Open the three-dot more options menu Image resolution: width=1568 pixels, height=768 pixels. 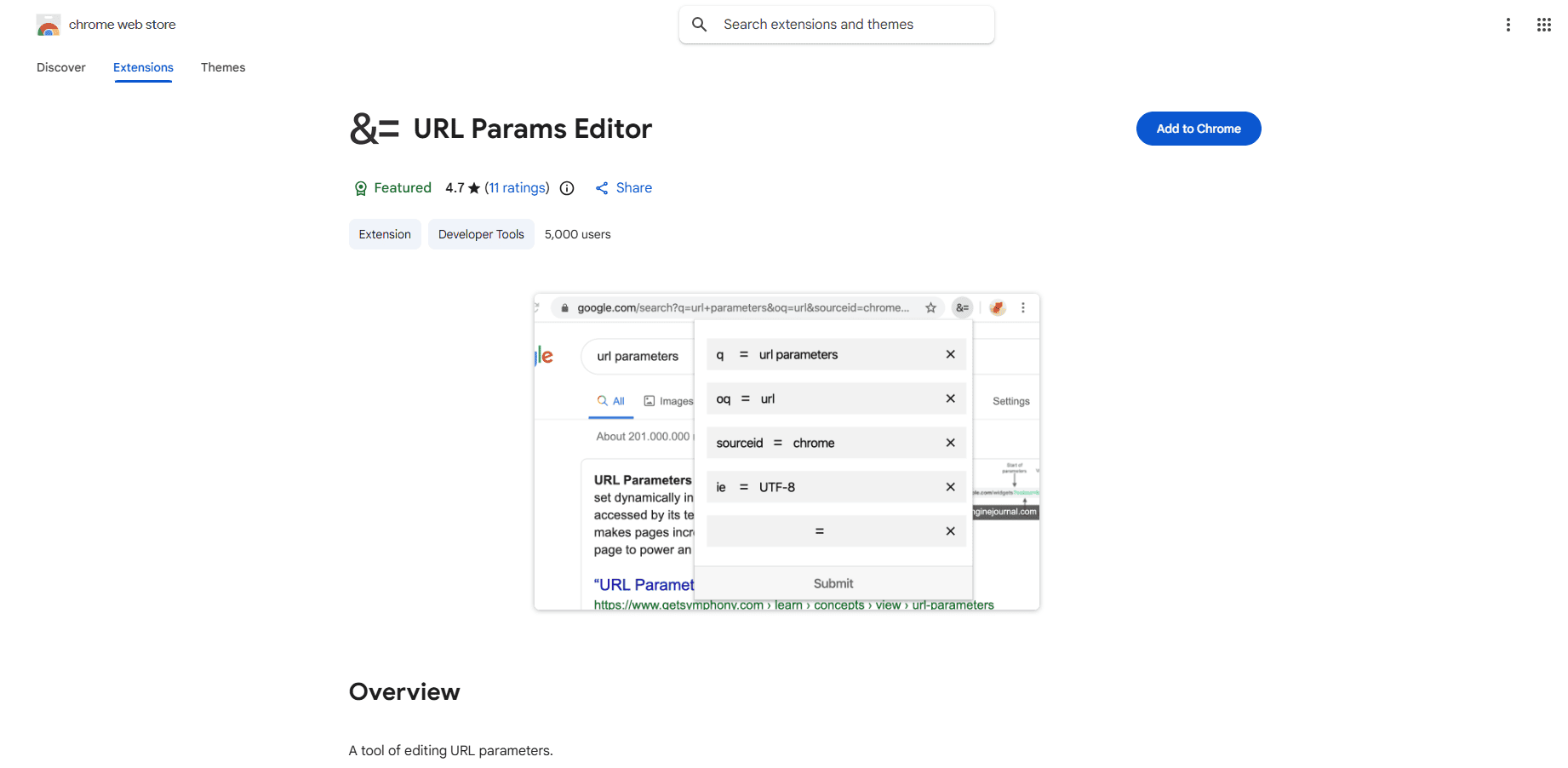[x=1508, y=25]
